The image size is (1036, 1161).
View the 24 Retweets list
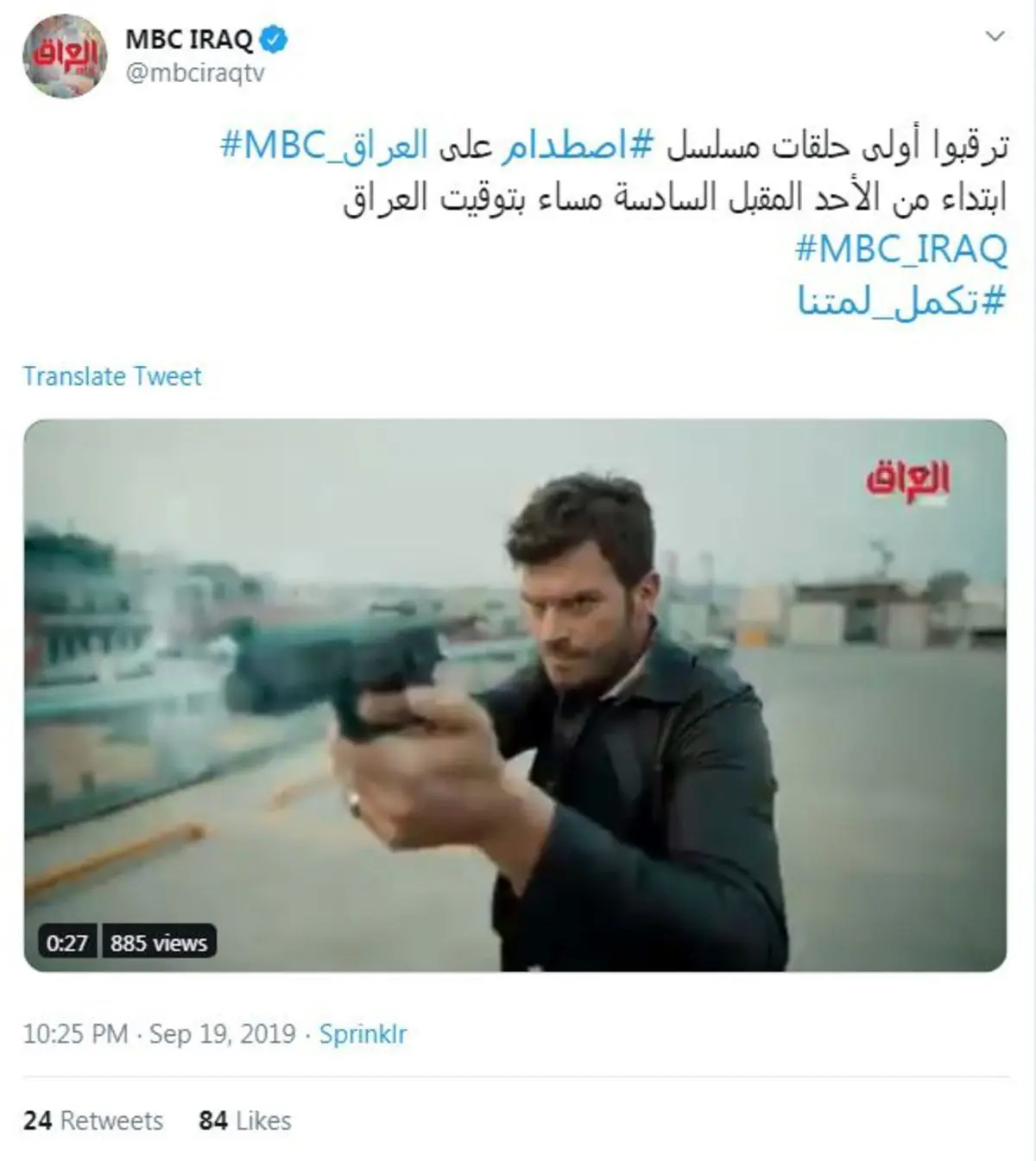point(93,1120)
